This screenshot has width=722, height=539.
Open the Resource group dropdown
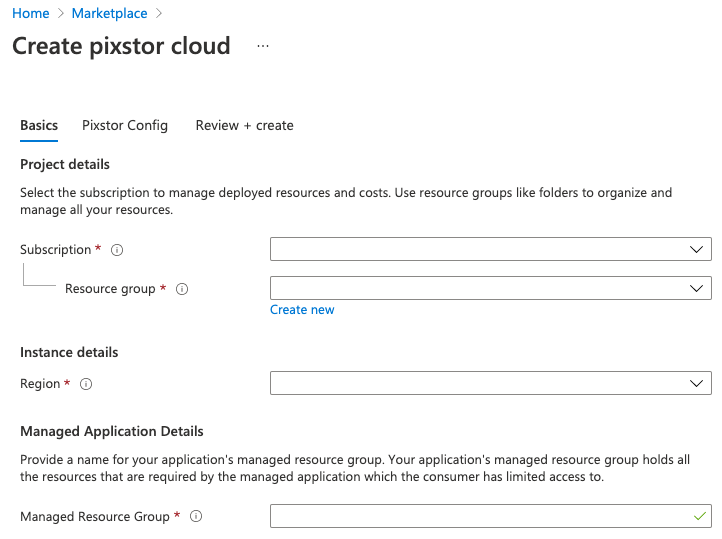pos(490,288)
